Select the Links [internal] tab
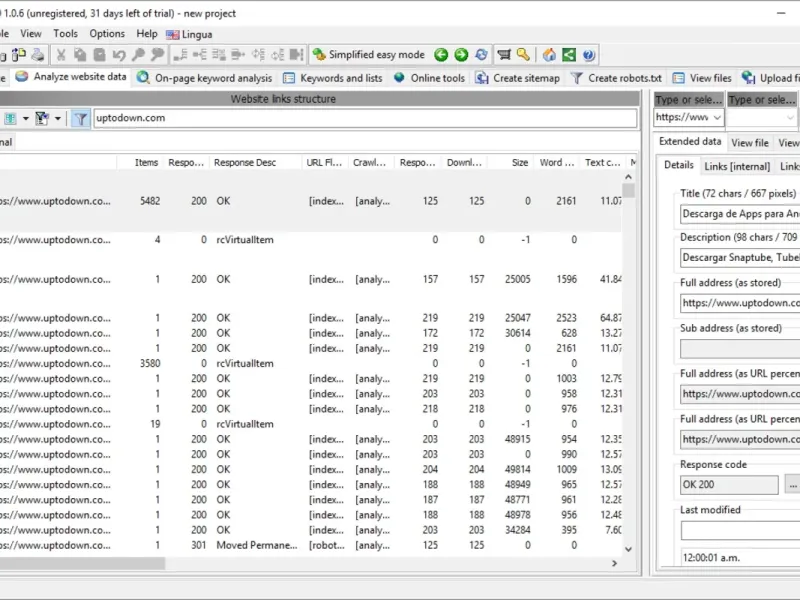 click(737, 166)
